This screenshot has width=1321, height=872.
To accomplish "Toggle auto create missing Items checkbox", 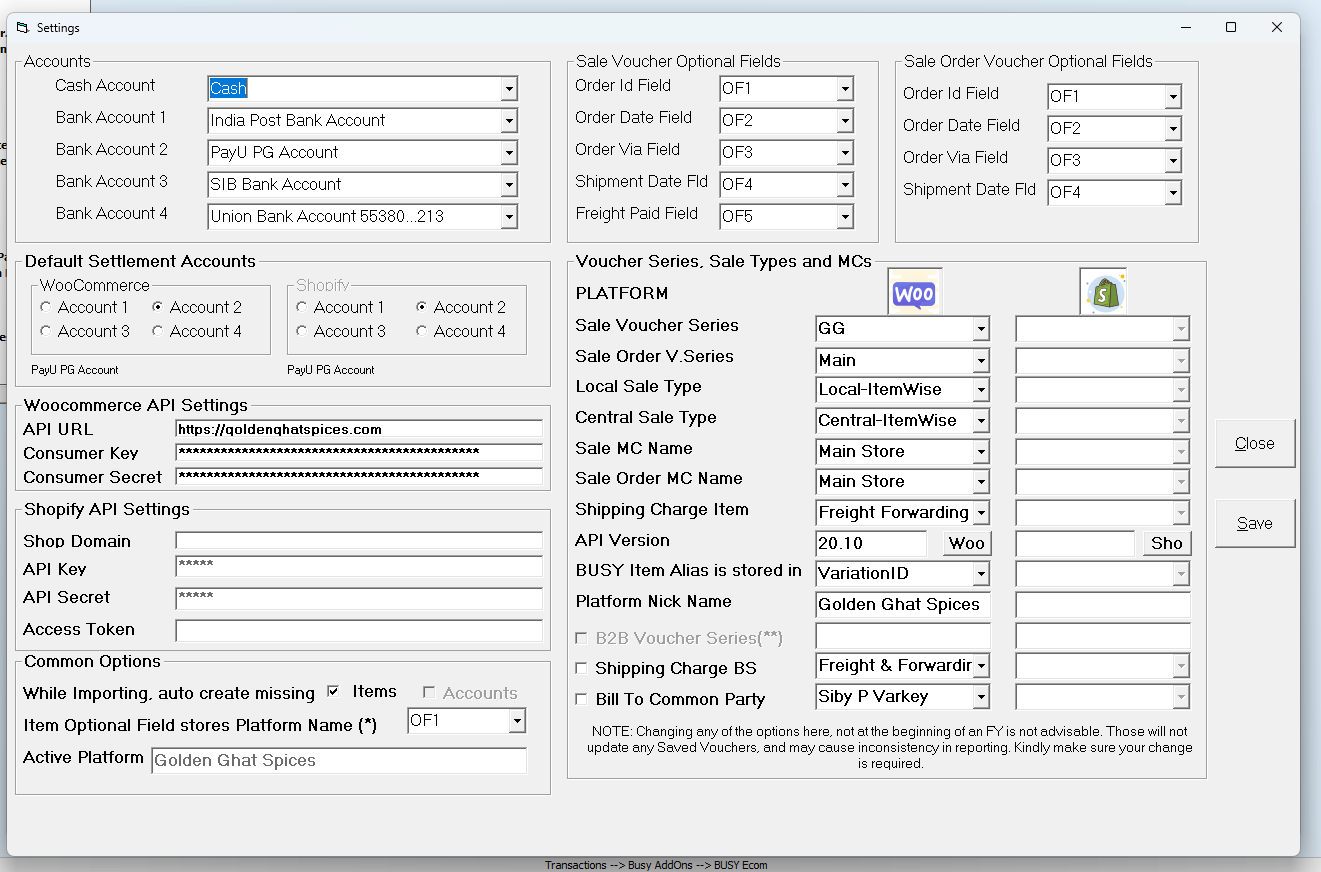I will pos(334,692).
